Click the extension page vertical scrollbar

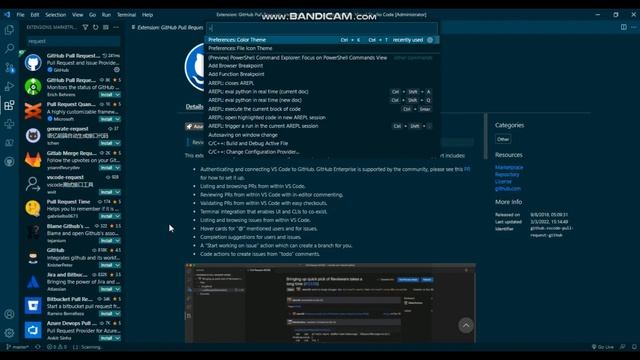(485, 136)
